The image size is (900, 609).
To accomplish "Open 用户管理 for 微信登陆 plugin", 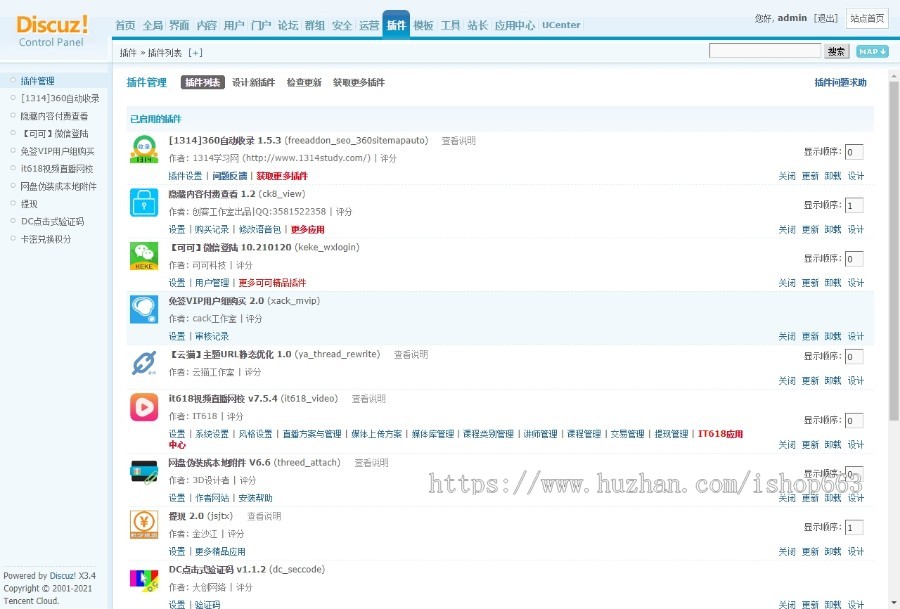I will [212, 283].
